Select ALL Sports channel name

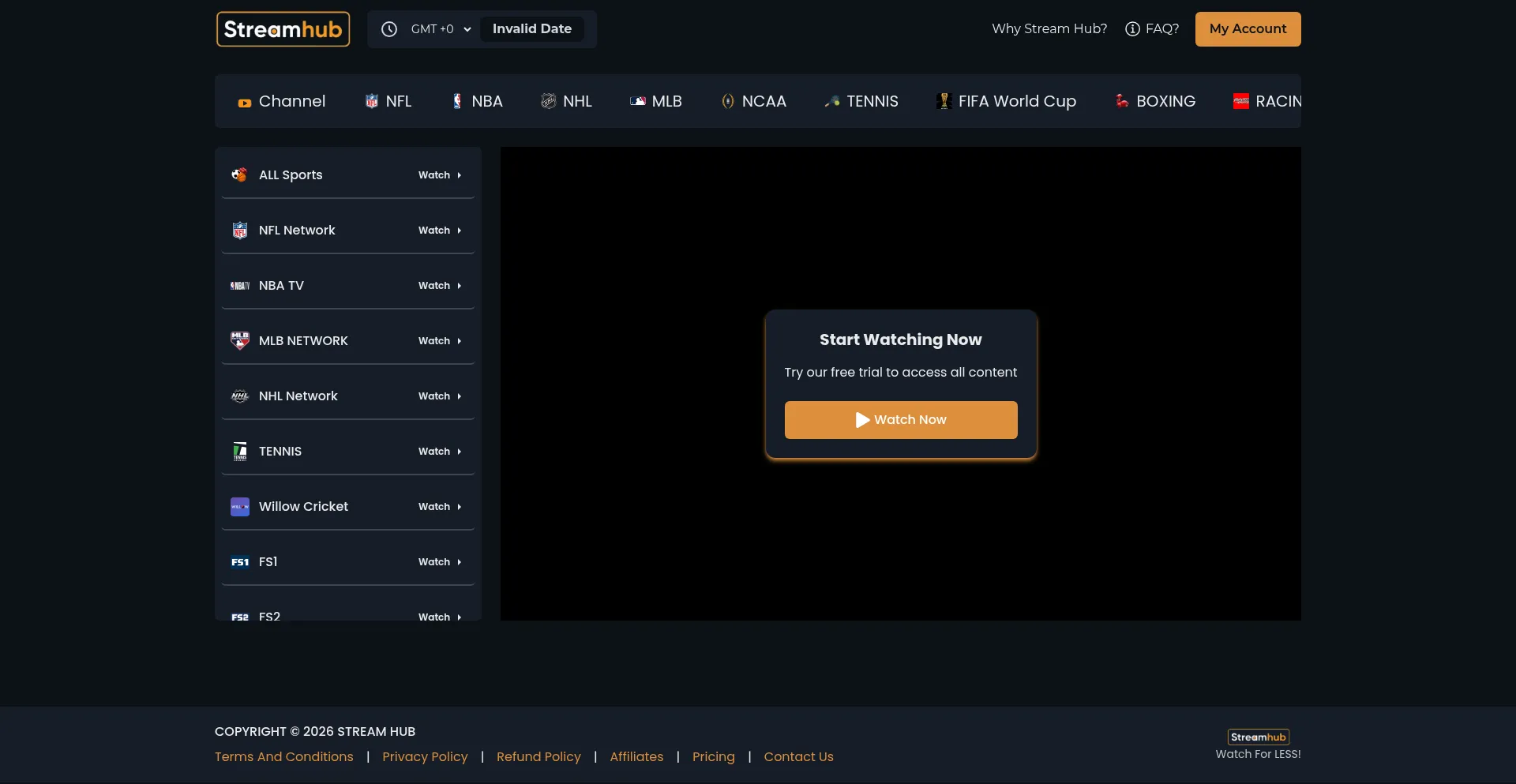pos(291,174)
